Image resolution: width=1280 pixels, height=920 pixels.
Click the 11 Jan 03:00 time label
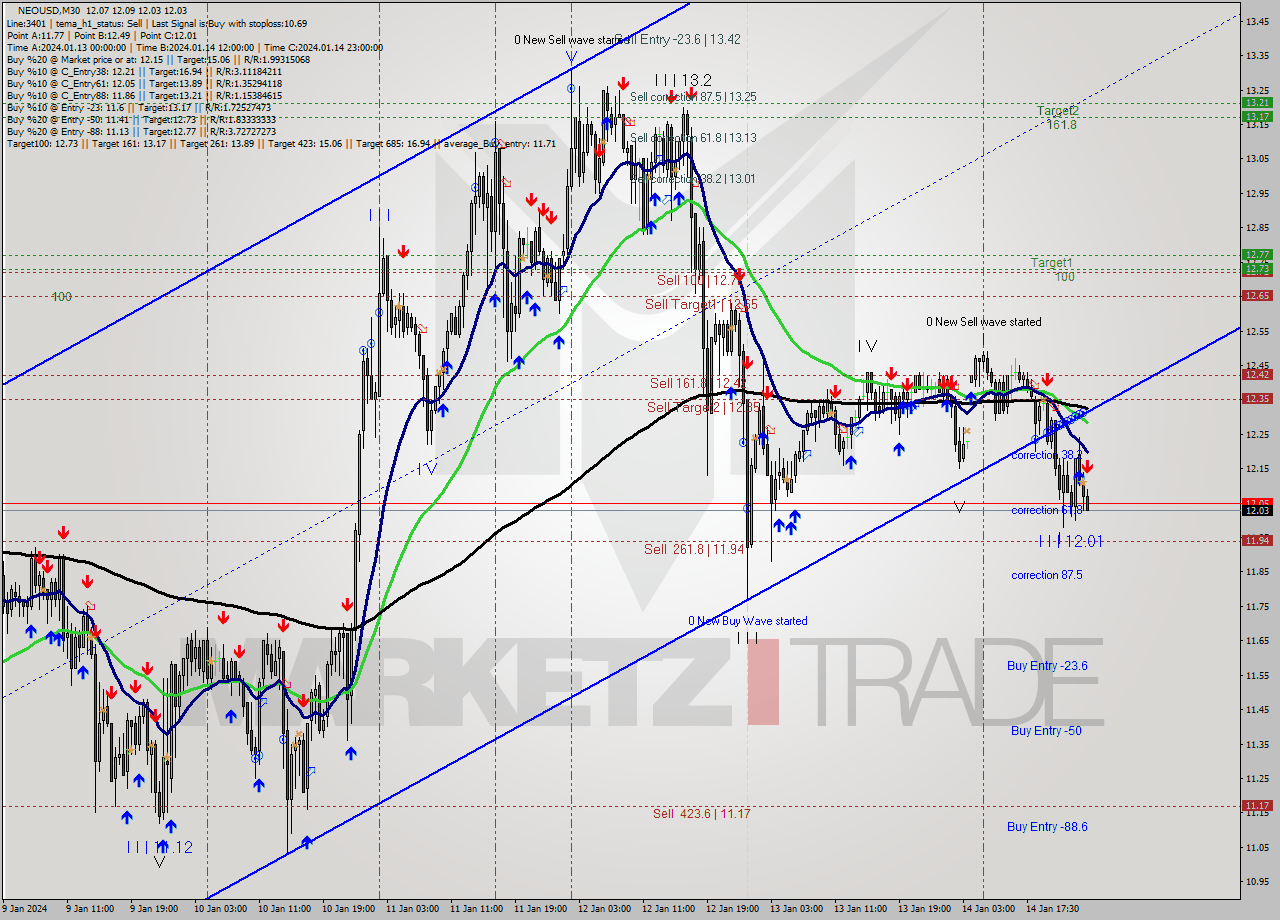pos(414,909)
